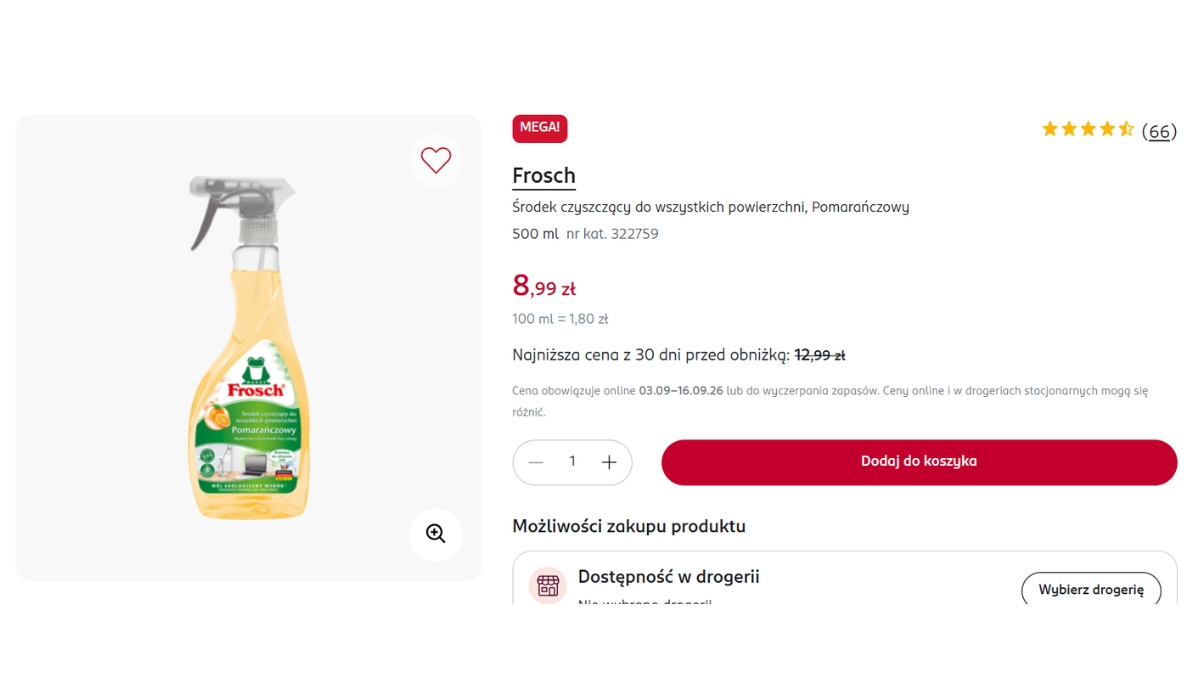Click the drugstore shop icon
The width and height of the screenshot is (1200, 700).
(547, 585)
